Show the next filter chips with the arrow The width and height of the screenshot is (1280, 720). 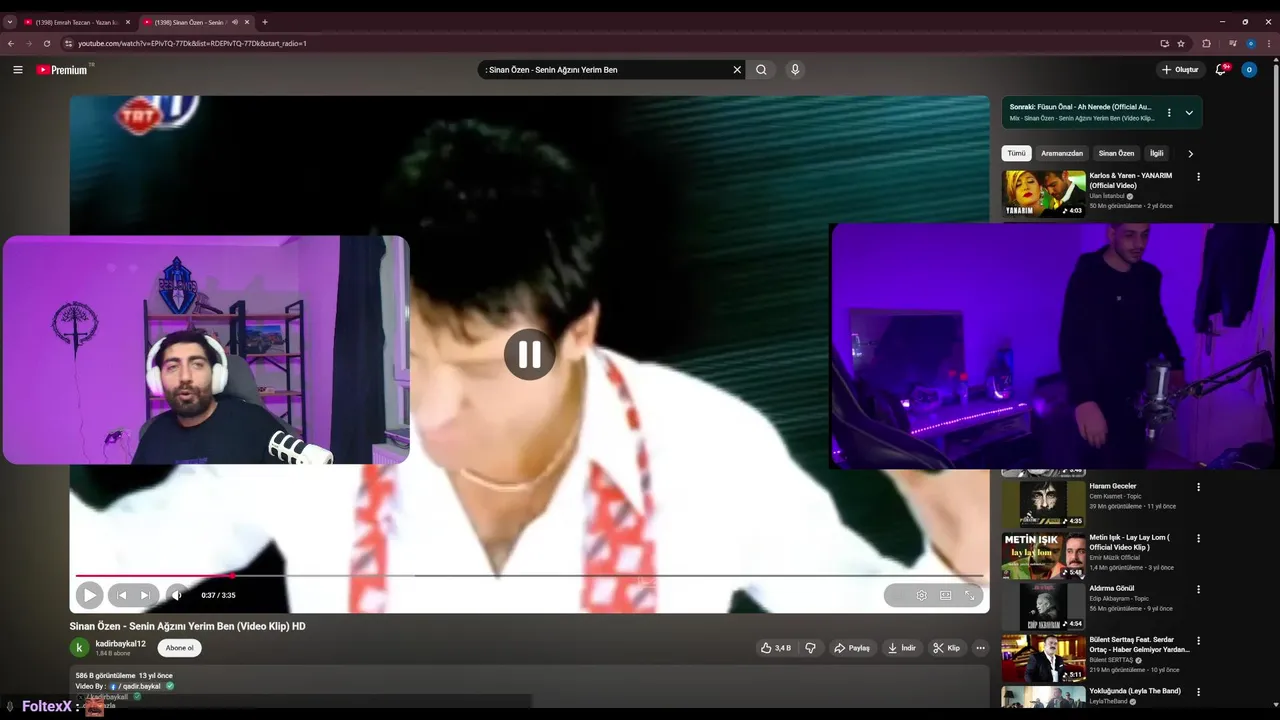[1190, 154]
